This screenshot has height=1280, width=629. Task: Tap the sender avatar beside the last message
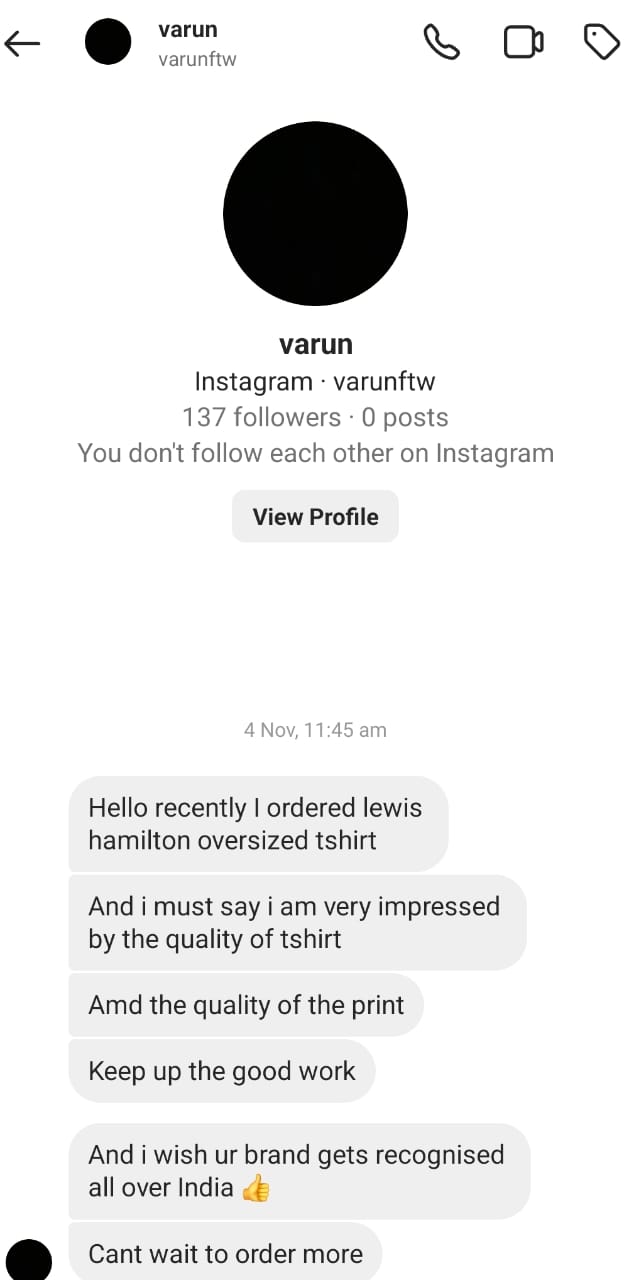[29, 1258]
